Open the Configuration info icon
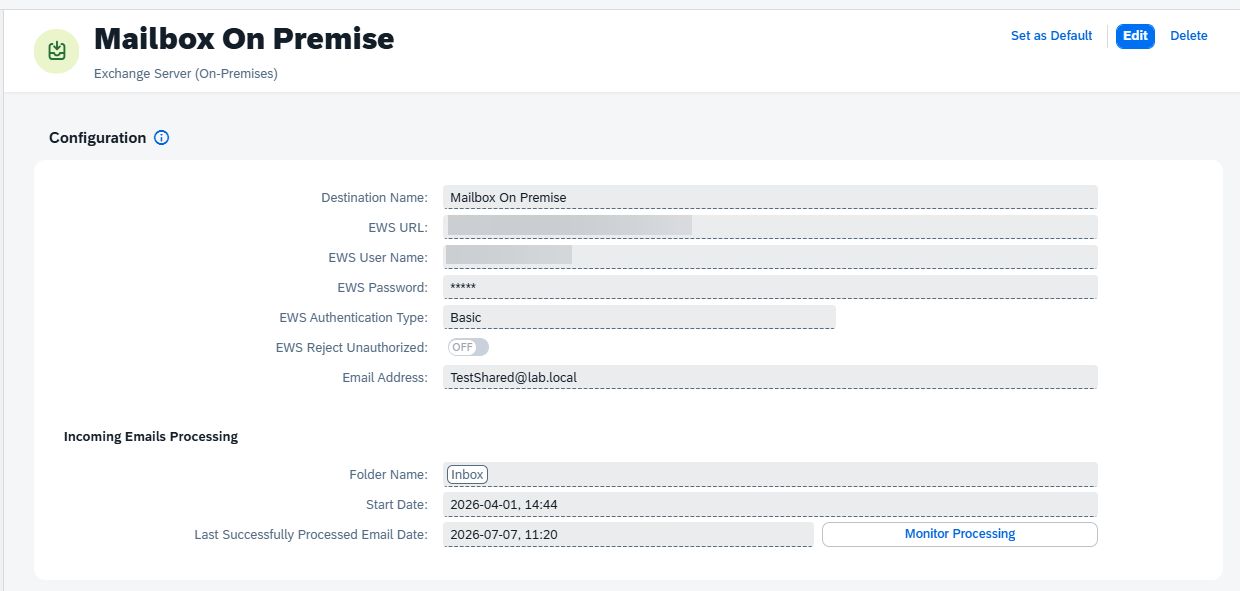 [x=162, y=138]
